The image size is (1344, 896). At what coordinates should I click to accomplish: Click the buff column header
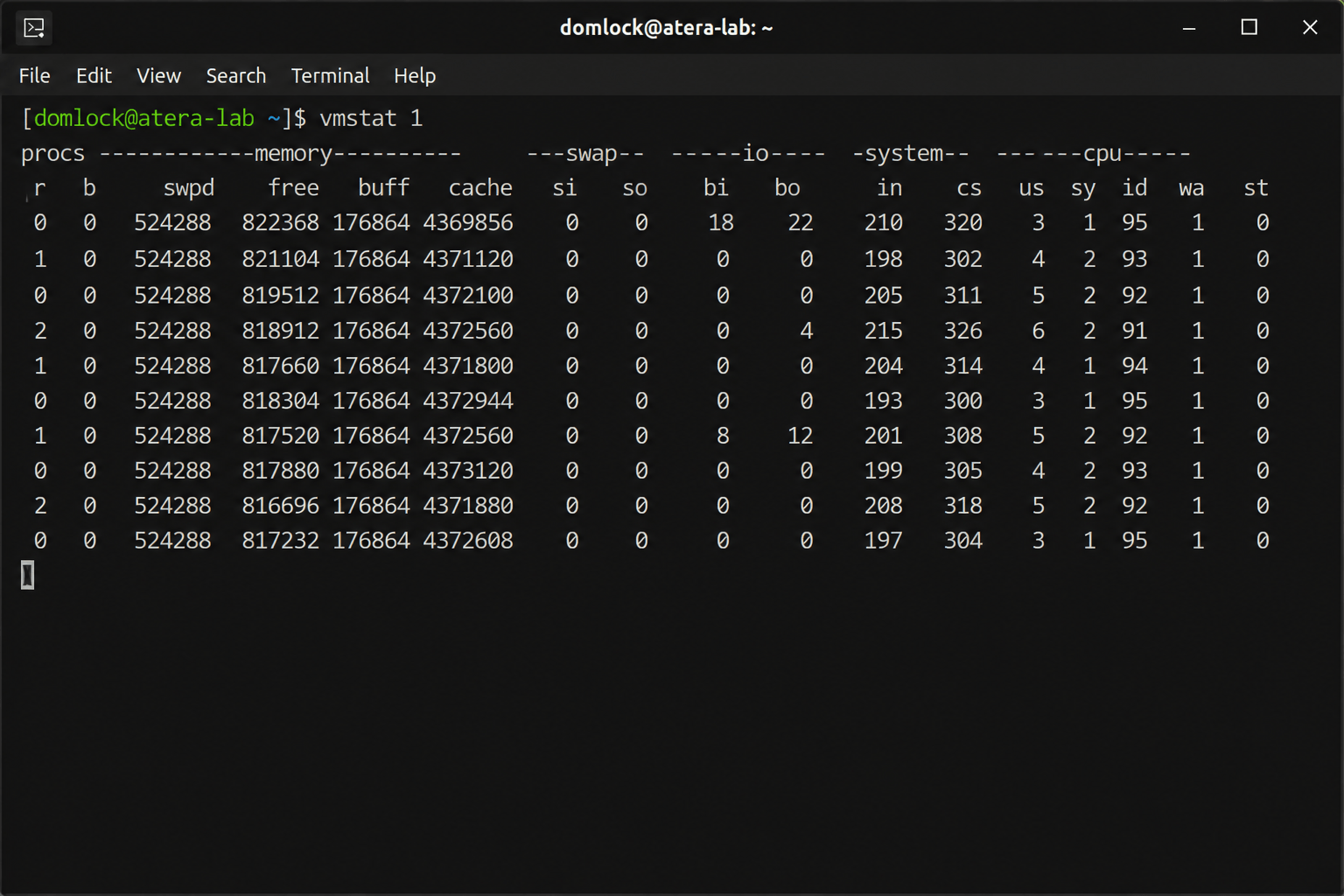click(383, 188)
